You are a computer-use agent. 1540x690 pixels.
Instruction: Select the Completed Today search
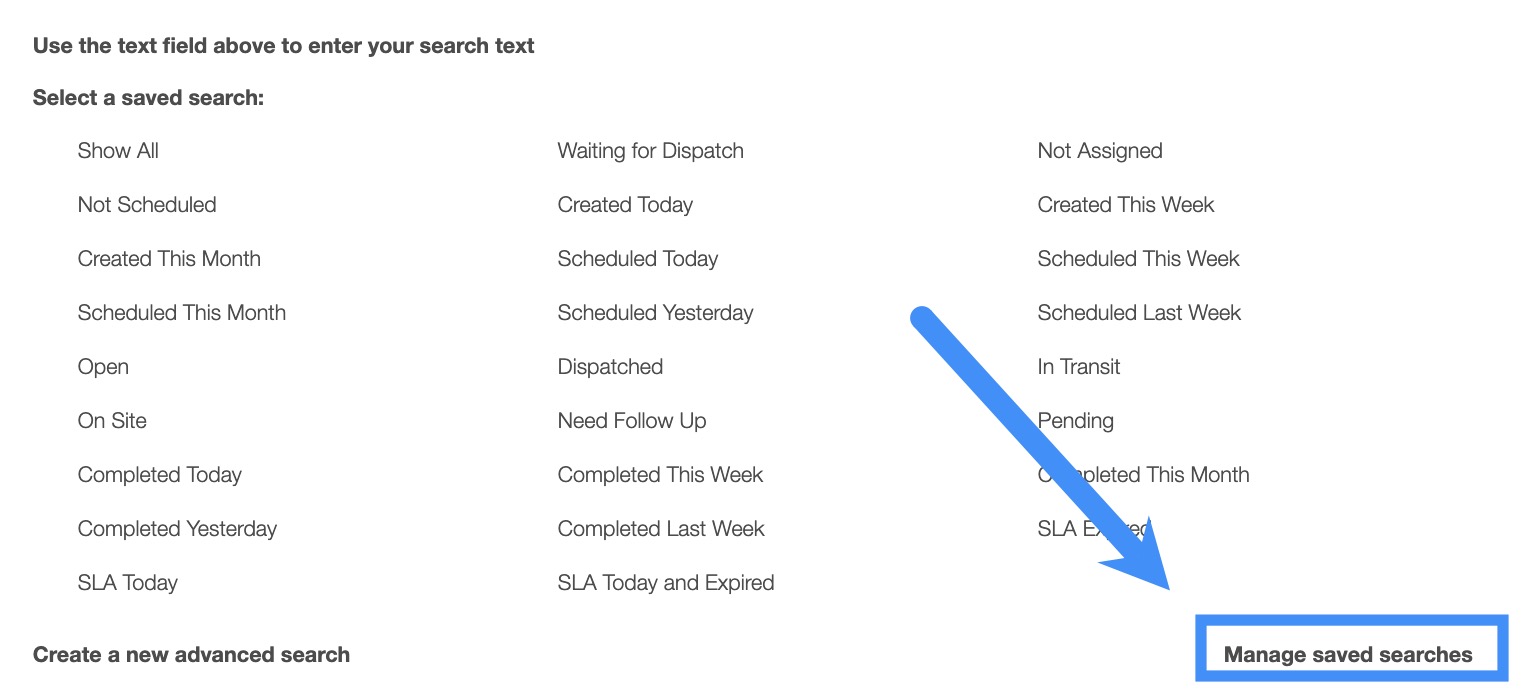pyautogui.click(x=159, y=475)
